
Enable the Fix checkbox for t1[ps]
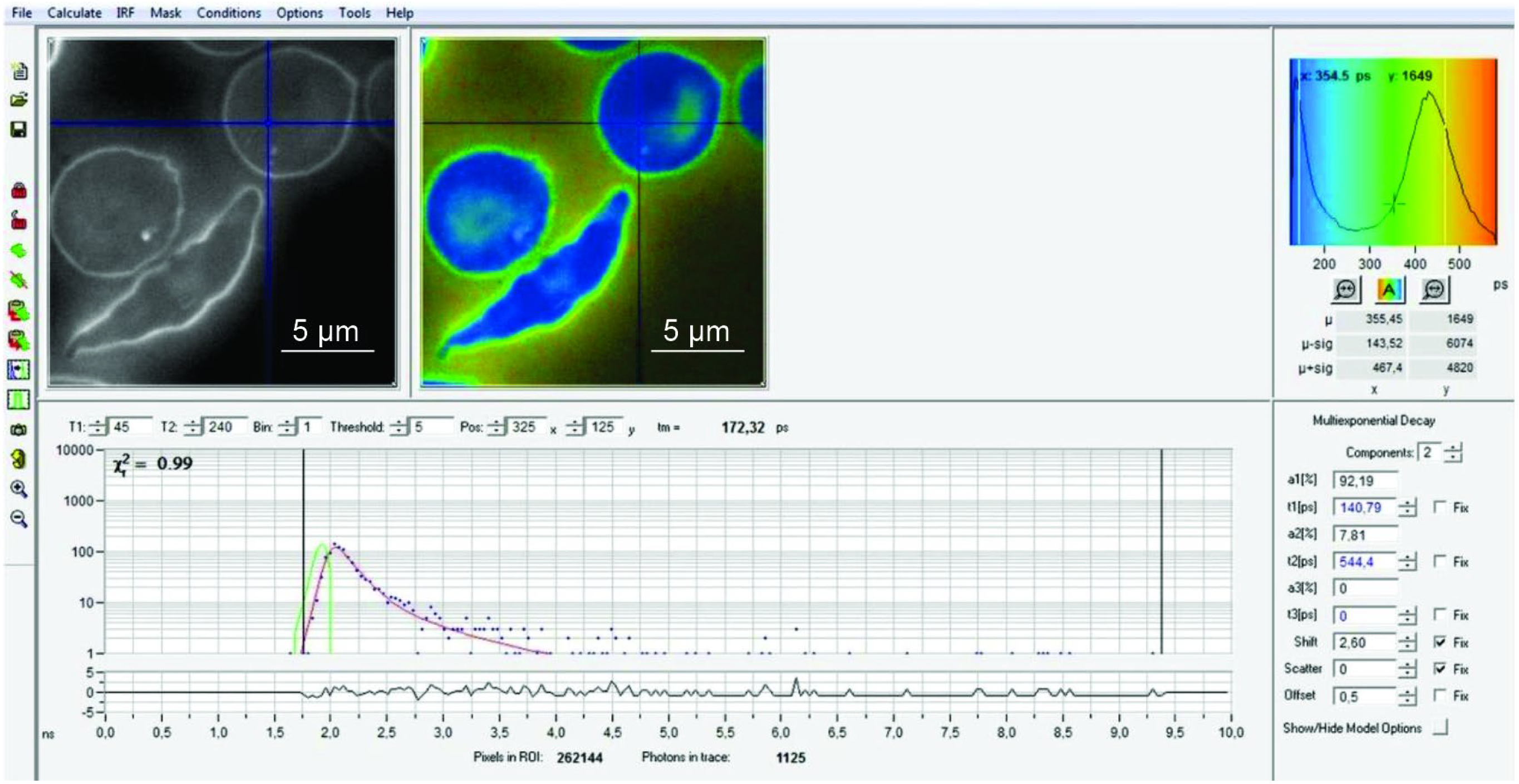(x=1440, y=507)
